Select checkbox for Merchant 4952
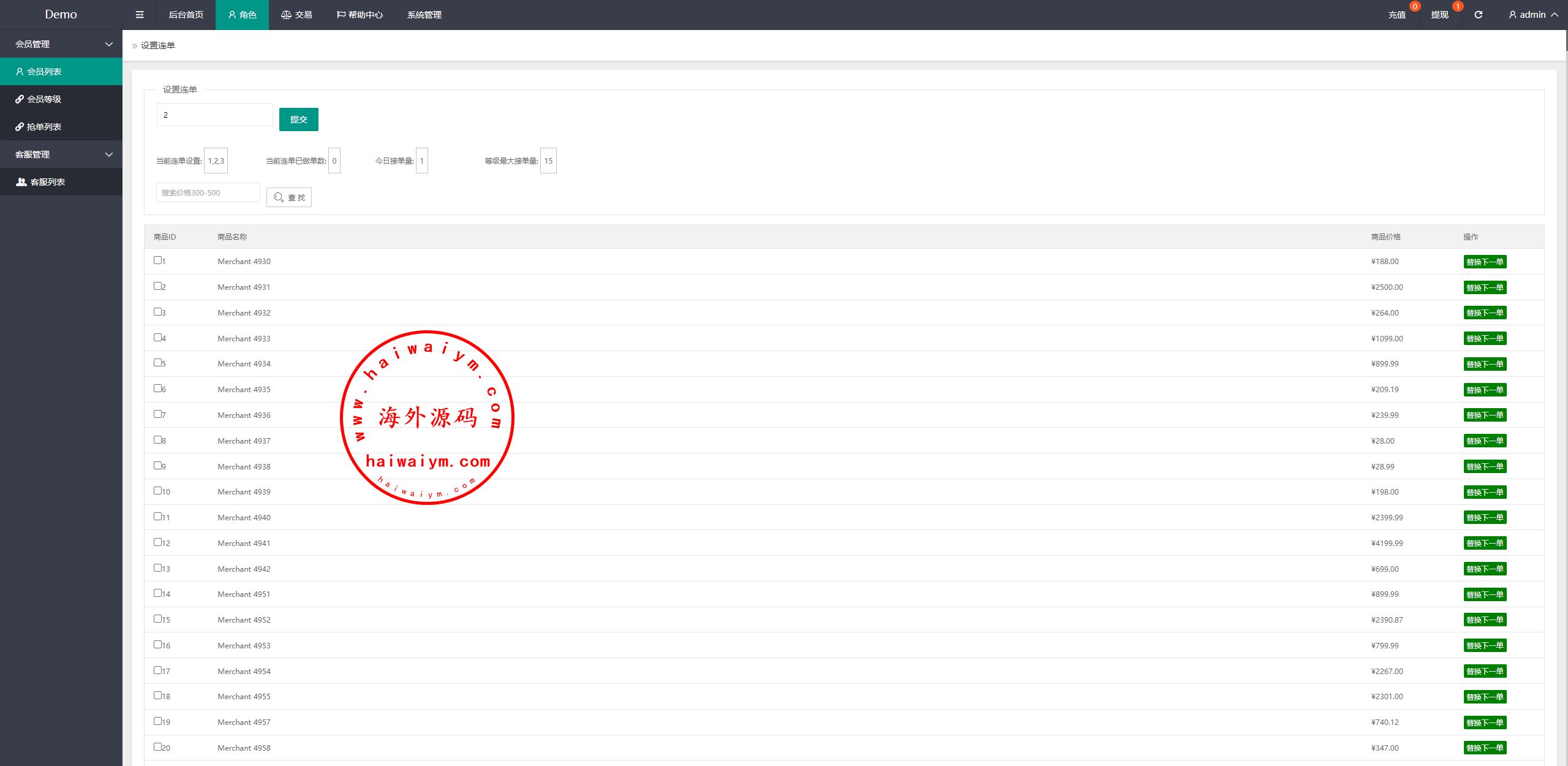Screen dimensions: 1568x766 coord(157,619)
